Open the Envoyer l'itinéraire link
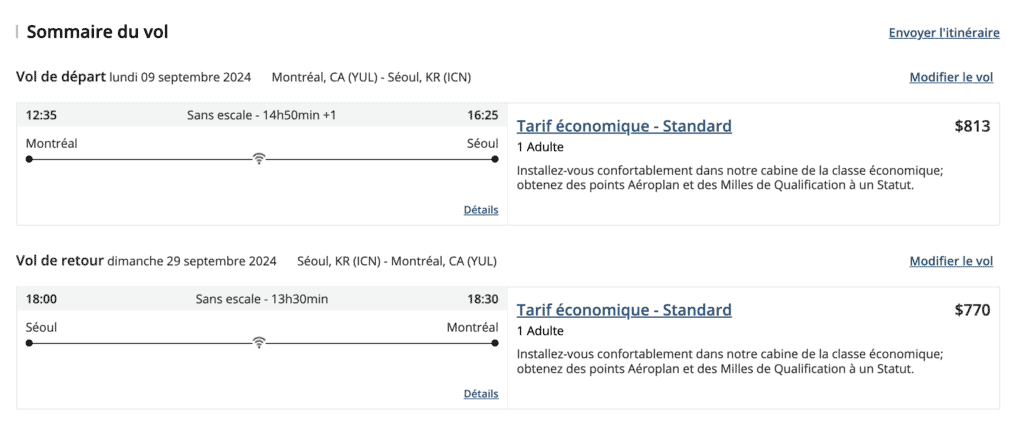Screen dimensions: 1024x428 tap(944, 33)
